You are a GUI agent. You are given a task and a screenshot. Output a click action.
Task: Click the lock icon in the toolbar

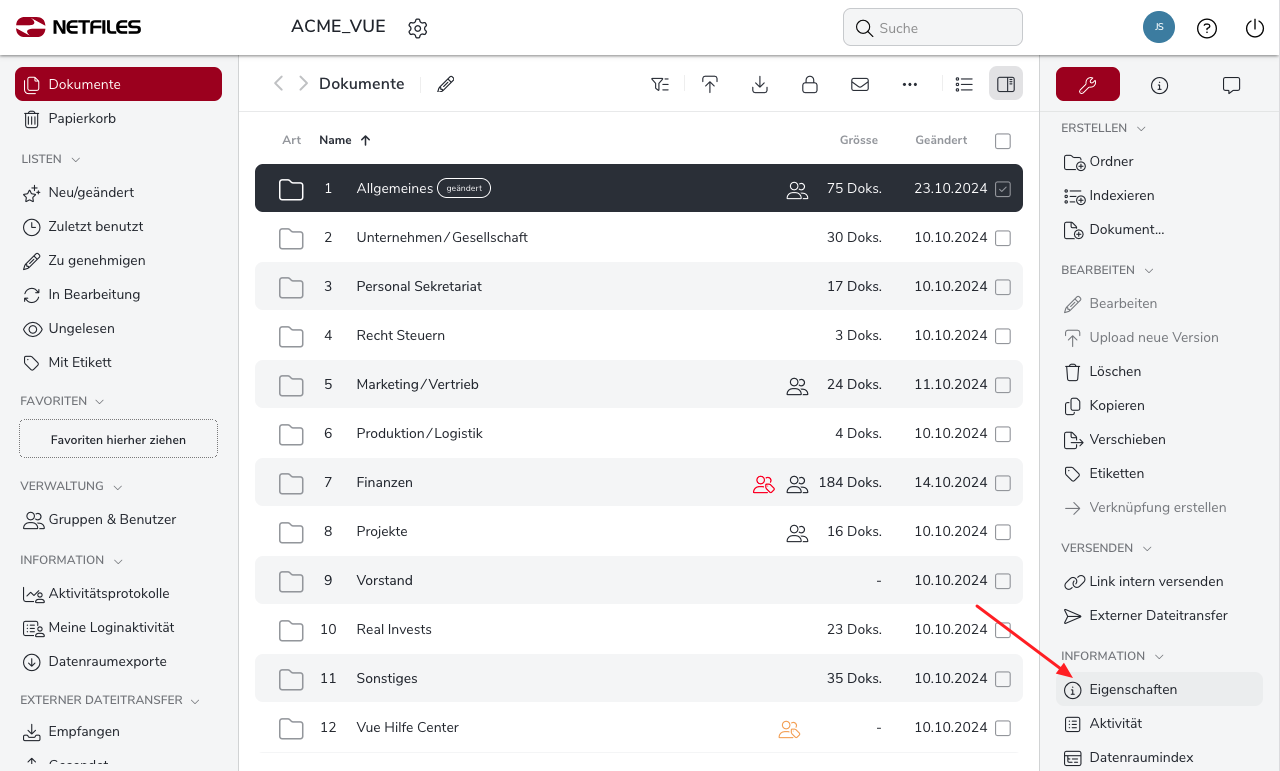point(809,84)
